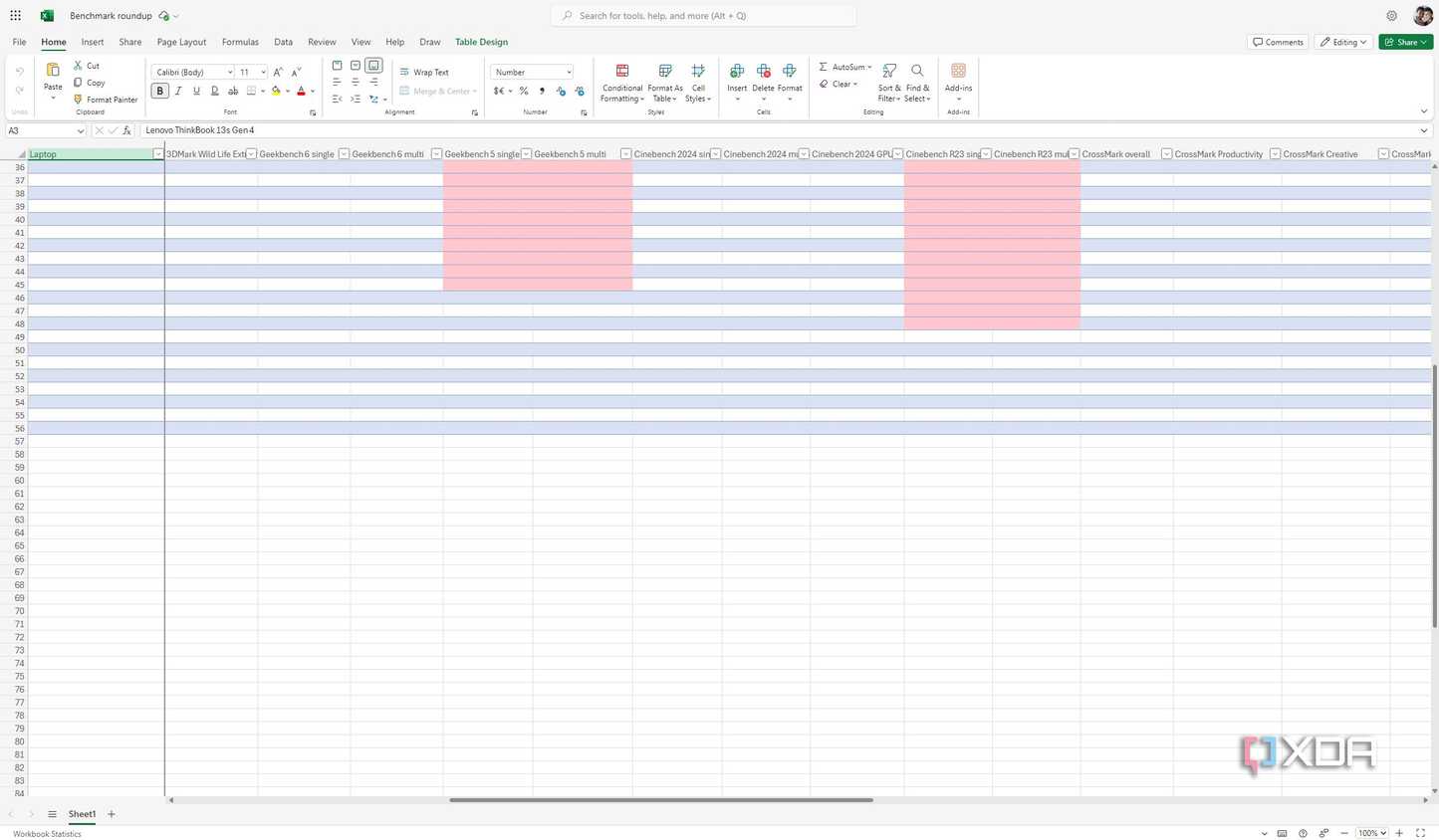1439x840 pixels.
Task: Toggle underline formatting
Action: click(x=196, y=91)
